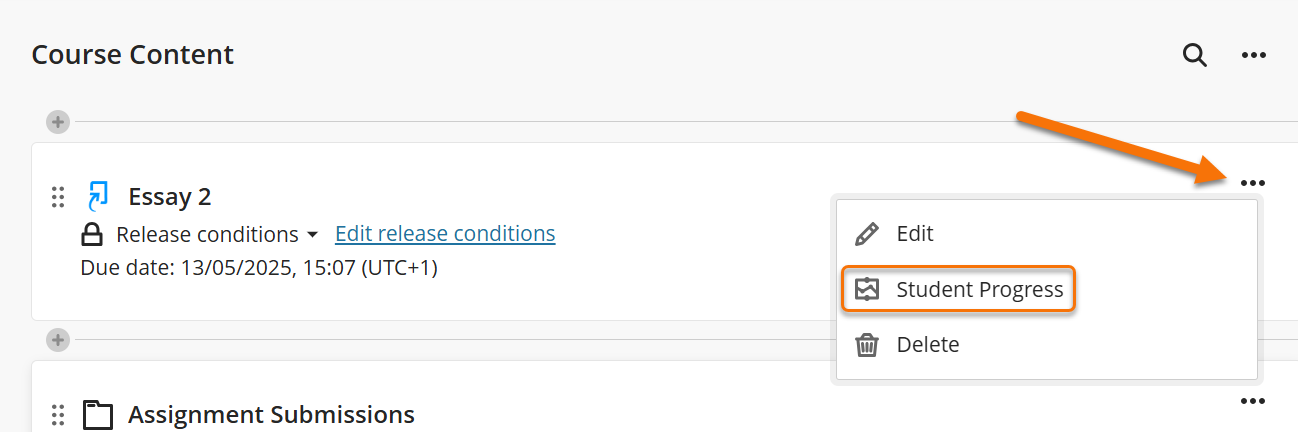Click the search magnifier icon
This screenshot has width=1298, height=432.
1195,55
